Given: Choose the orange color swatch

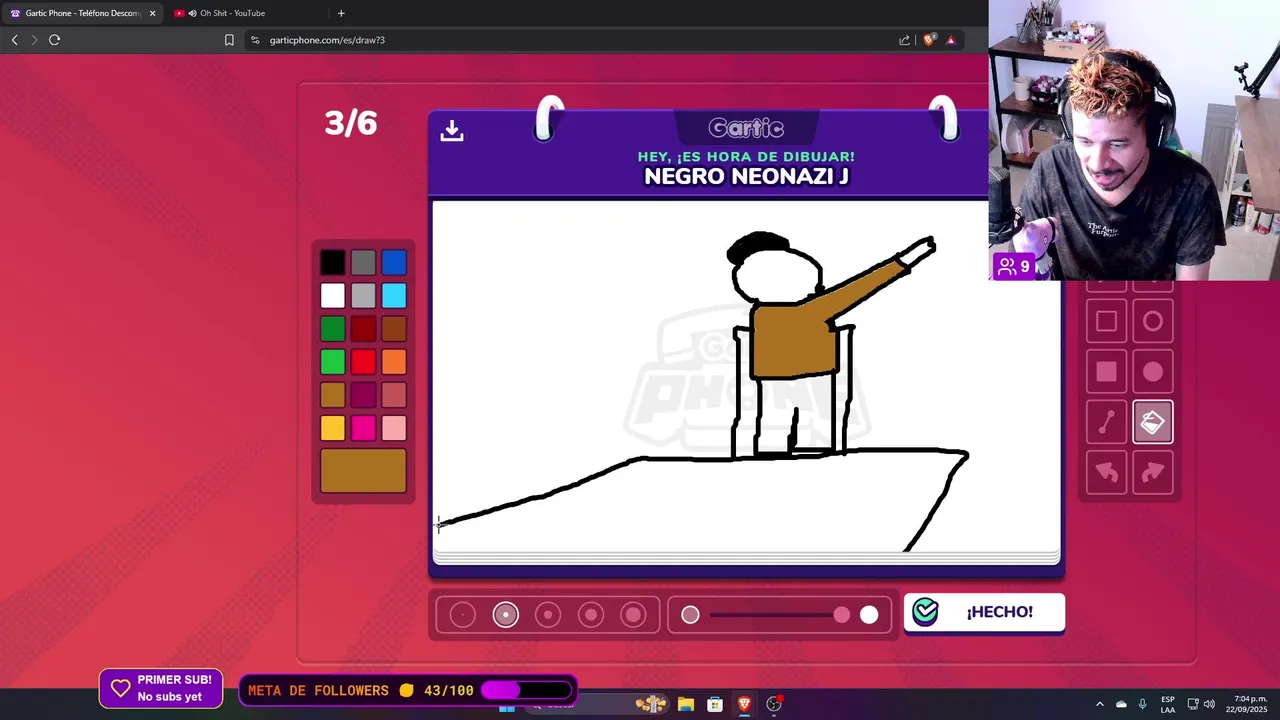Looking at the screenshot, I should tap(394, 362).
